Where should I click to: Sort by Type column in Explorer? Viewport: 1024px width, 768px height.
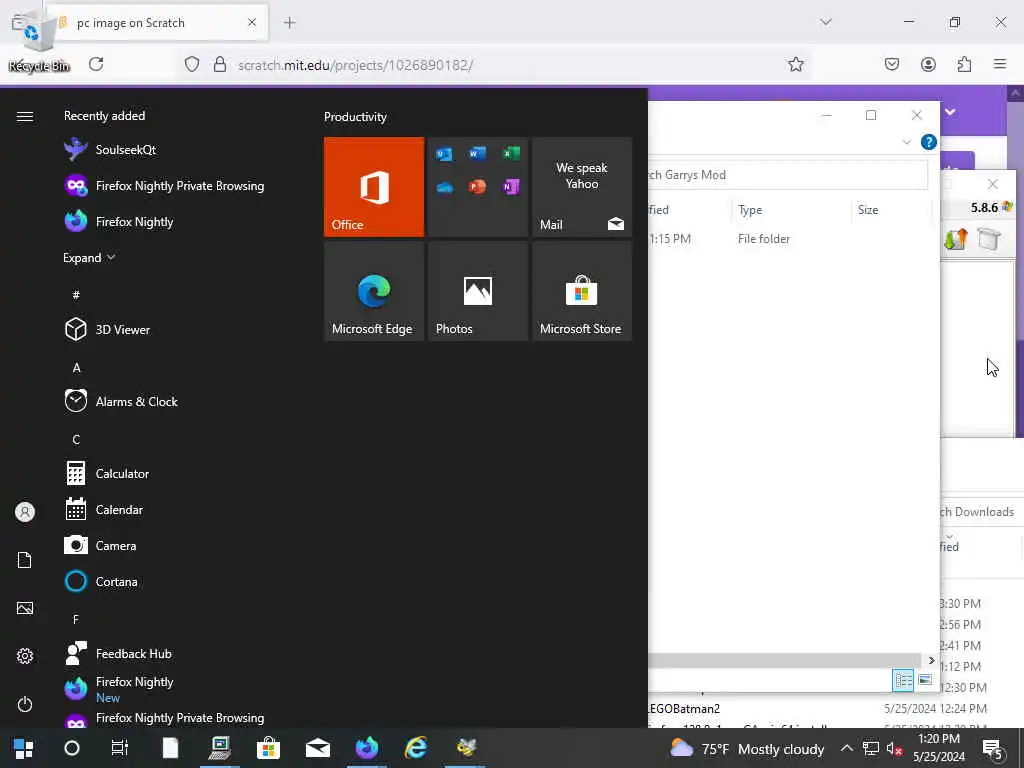(750, 210)
